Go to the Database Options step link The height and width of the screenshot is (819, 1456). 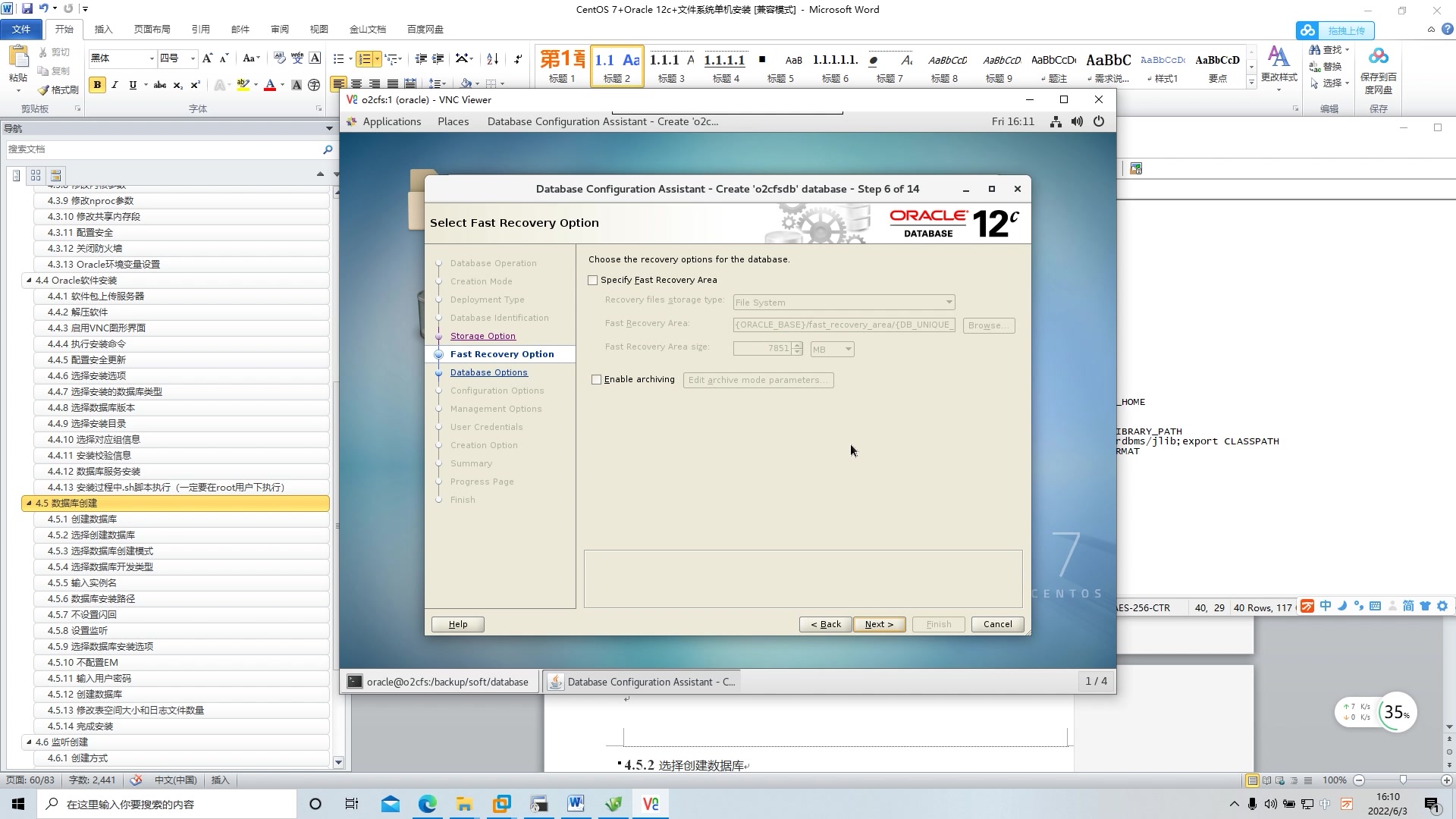(x=489, y=372)
